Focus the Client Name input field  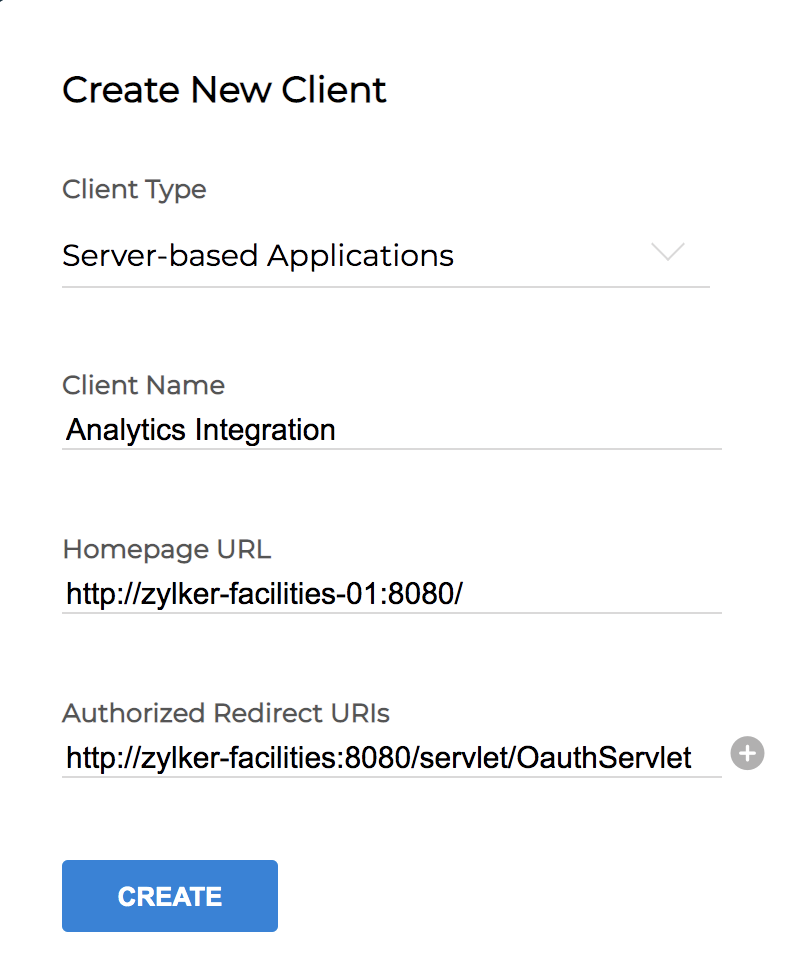tap(390, 431)
